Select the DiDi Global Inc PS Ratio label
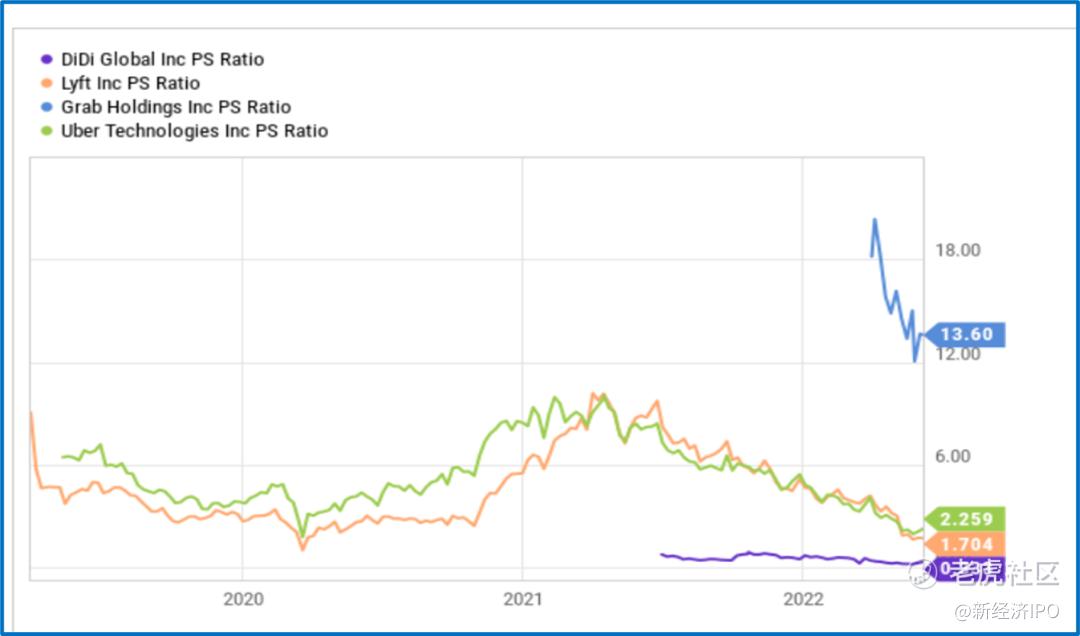Viewport: 1080px width, 636px height. [162, 60]
